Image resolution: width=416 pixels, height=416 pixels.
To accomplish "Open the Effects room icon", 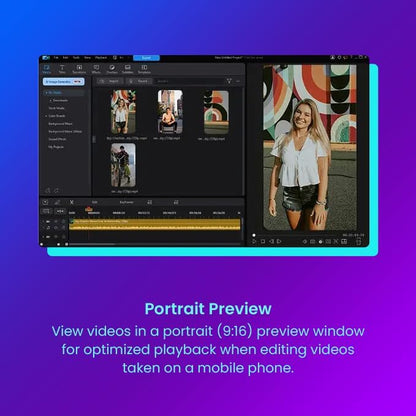I will (96, 69).
